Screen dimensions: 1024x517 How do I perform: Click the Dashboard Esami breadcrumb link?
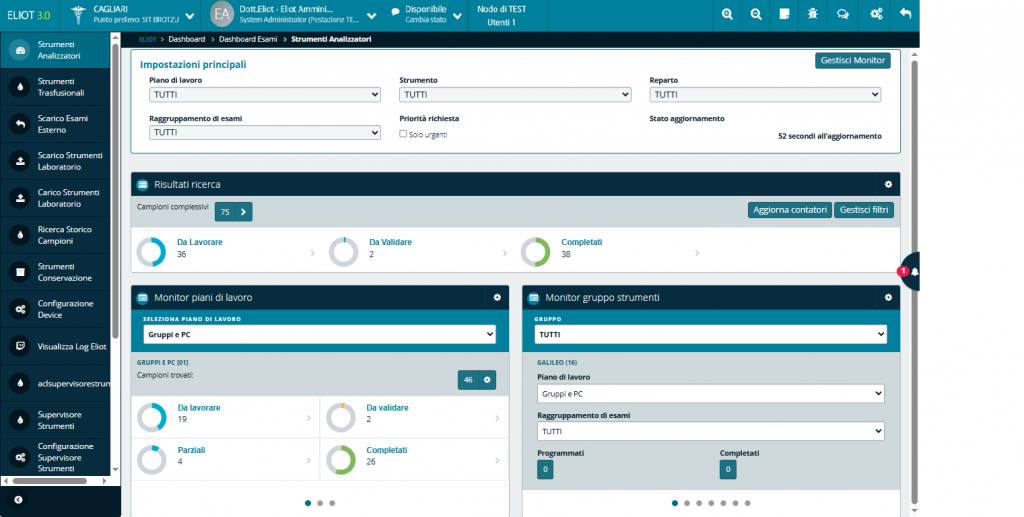[249, 39]
